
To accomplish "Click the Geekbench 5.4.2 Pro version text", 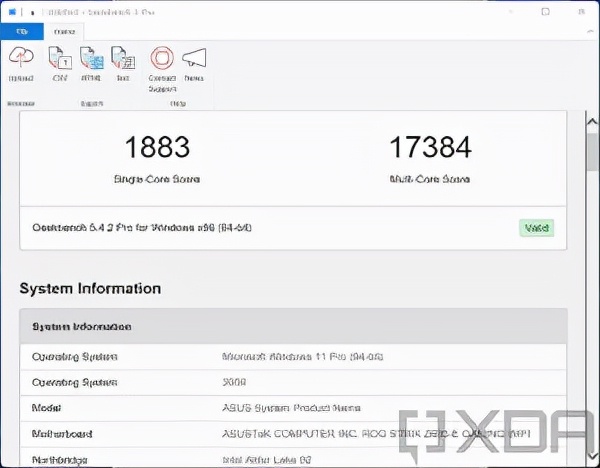I will [x=142, y=228].
